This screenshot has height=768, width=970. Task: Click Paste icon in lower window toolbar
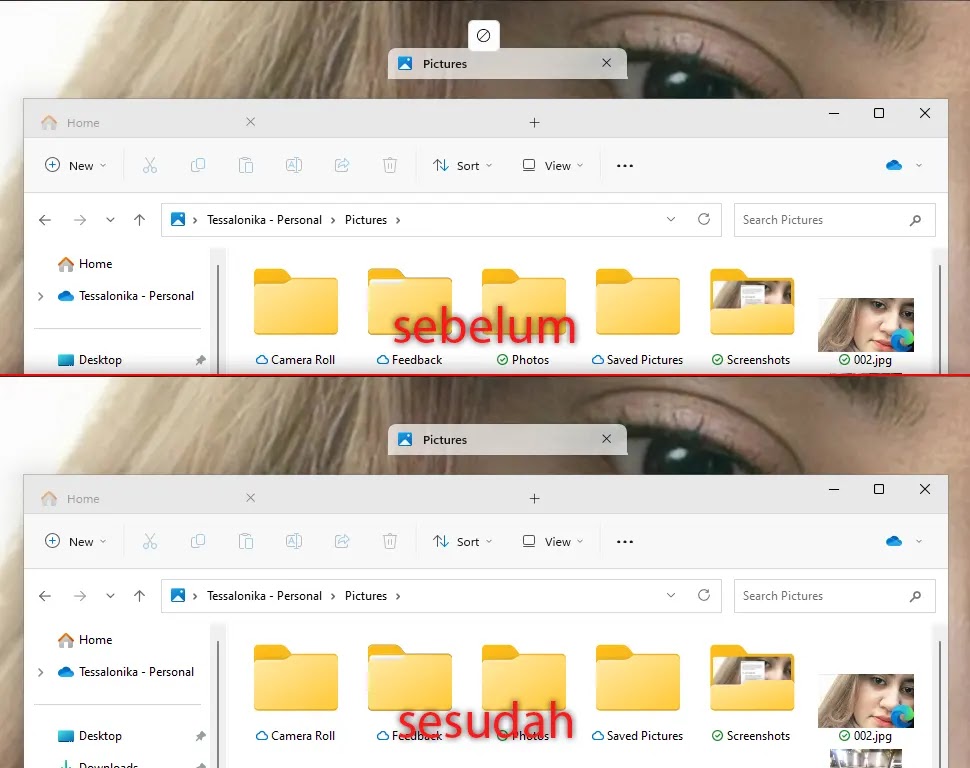(246, 541)
